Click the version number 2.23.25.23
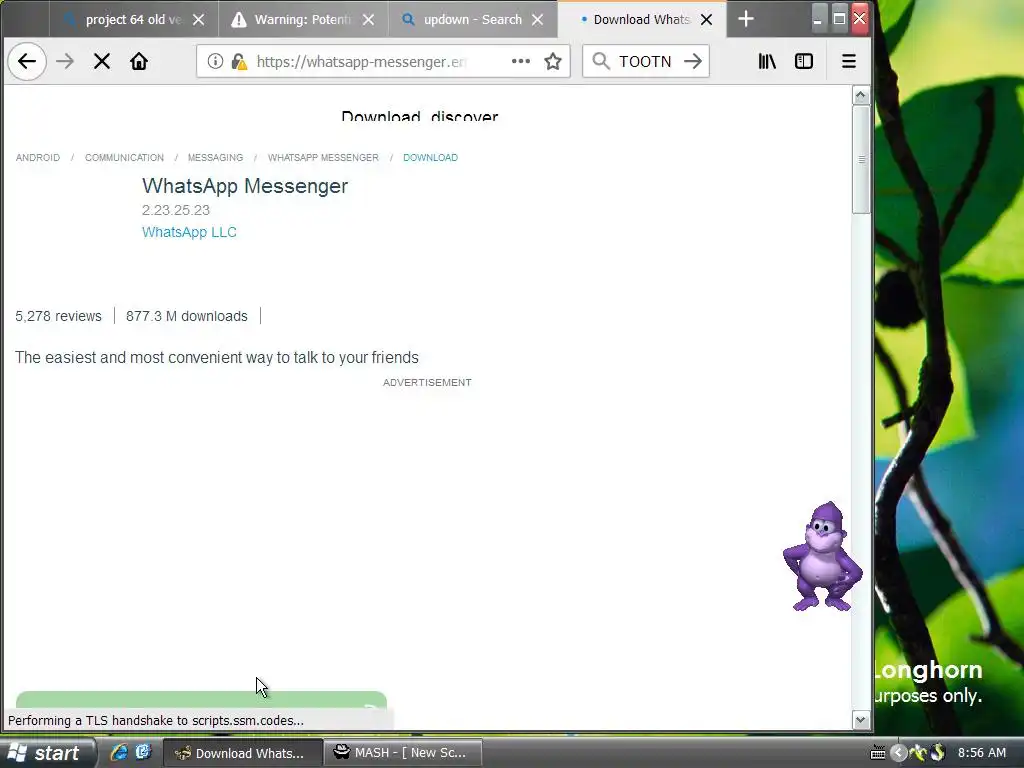 pos(176,210)
